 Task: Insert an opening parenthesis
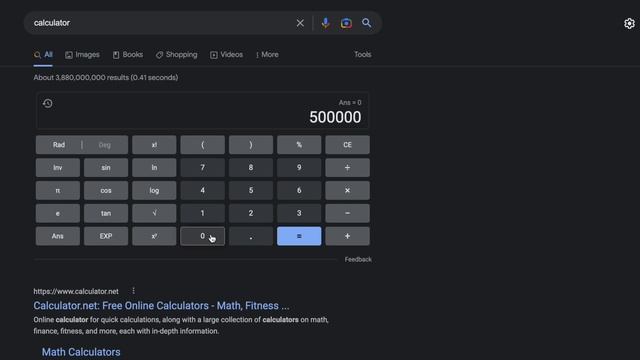[x=202, y=145]
